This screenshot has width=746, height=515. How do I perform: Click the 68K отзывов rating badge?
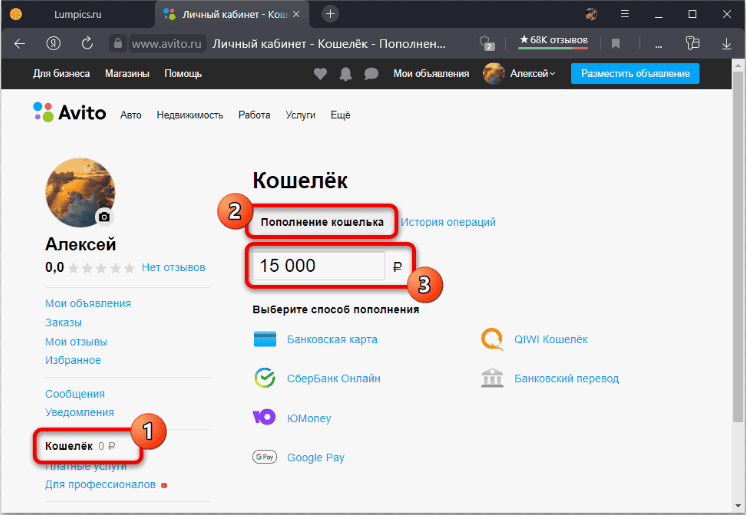point(553,40)
